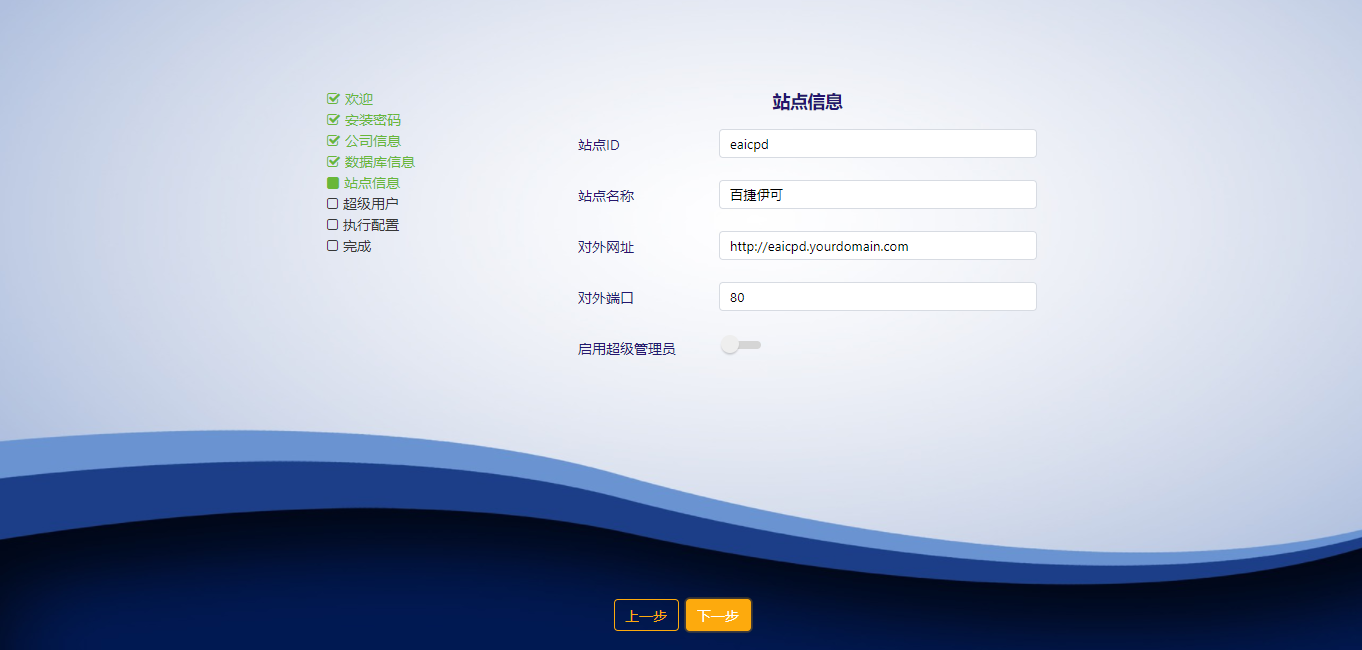
Task: Click the 启用超级管理员 label text
Action: [627, 349]
